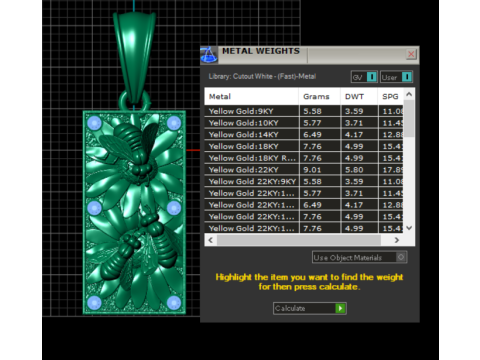Open the Use Object Materials dropdown
This screenshot has width=480, height=360.
359,257
